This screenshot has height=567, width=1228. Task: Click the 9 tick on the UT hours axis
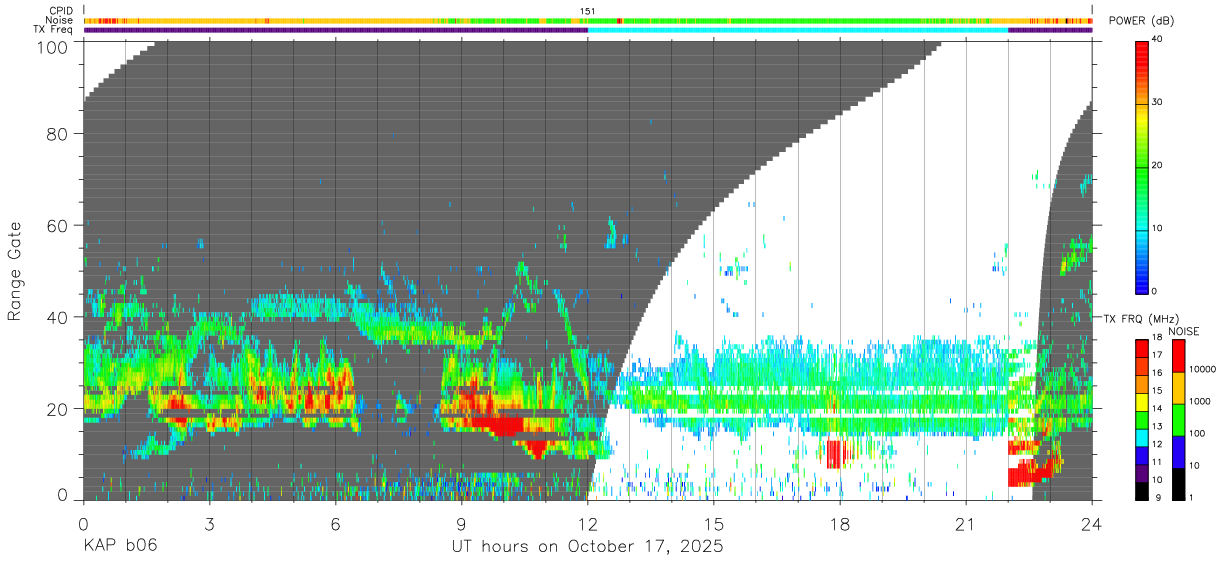[461, 524]
